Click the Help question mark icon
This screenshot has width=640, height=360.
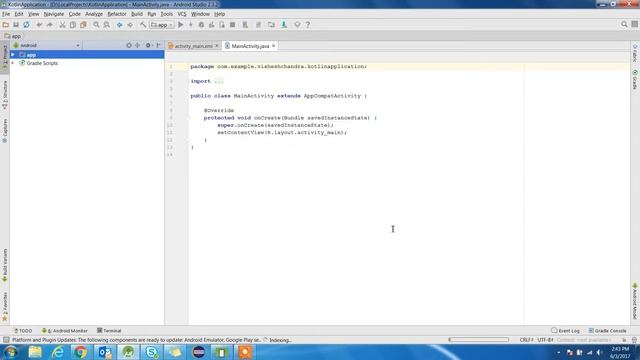(x=308, y=25)
